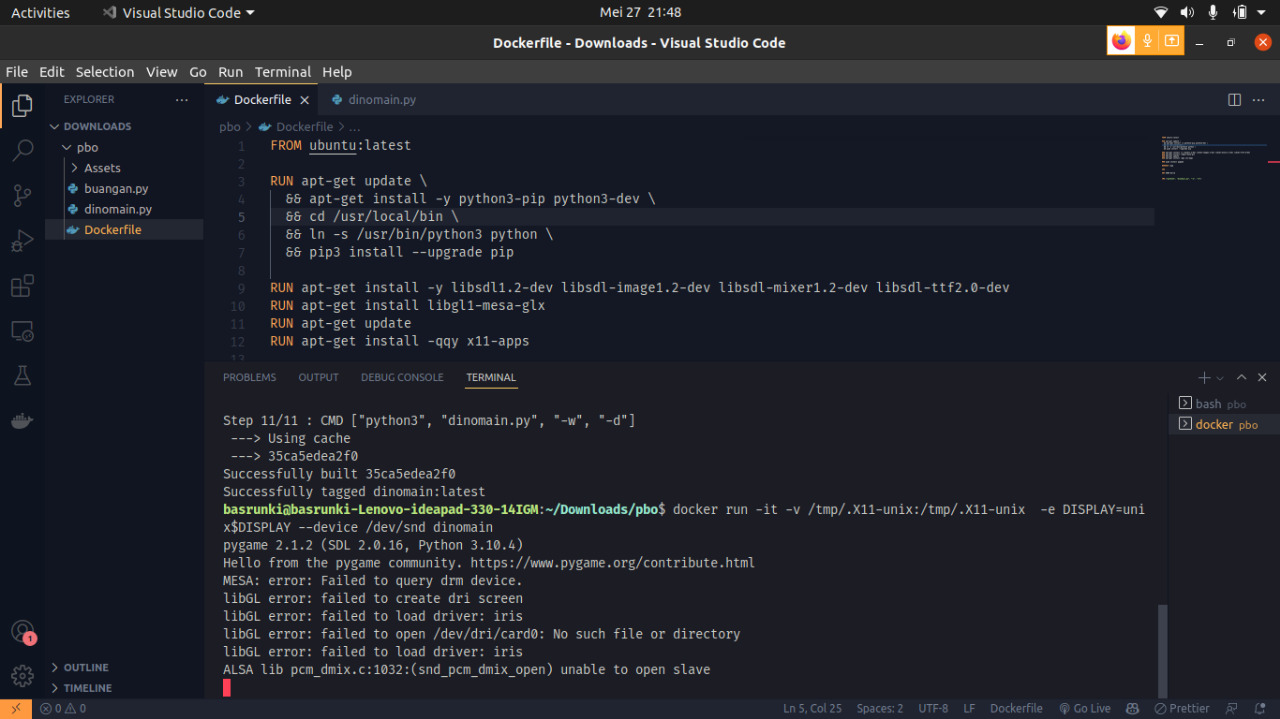Open the Manage gear icon
Image resolution: width=1280 pixels, height=719 pixels.
click(22, 676)
